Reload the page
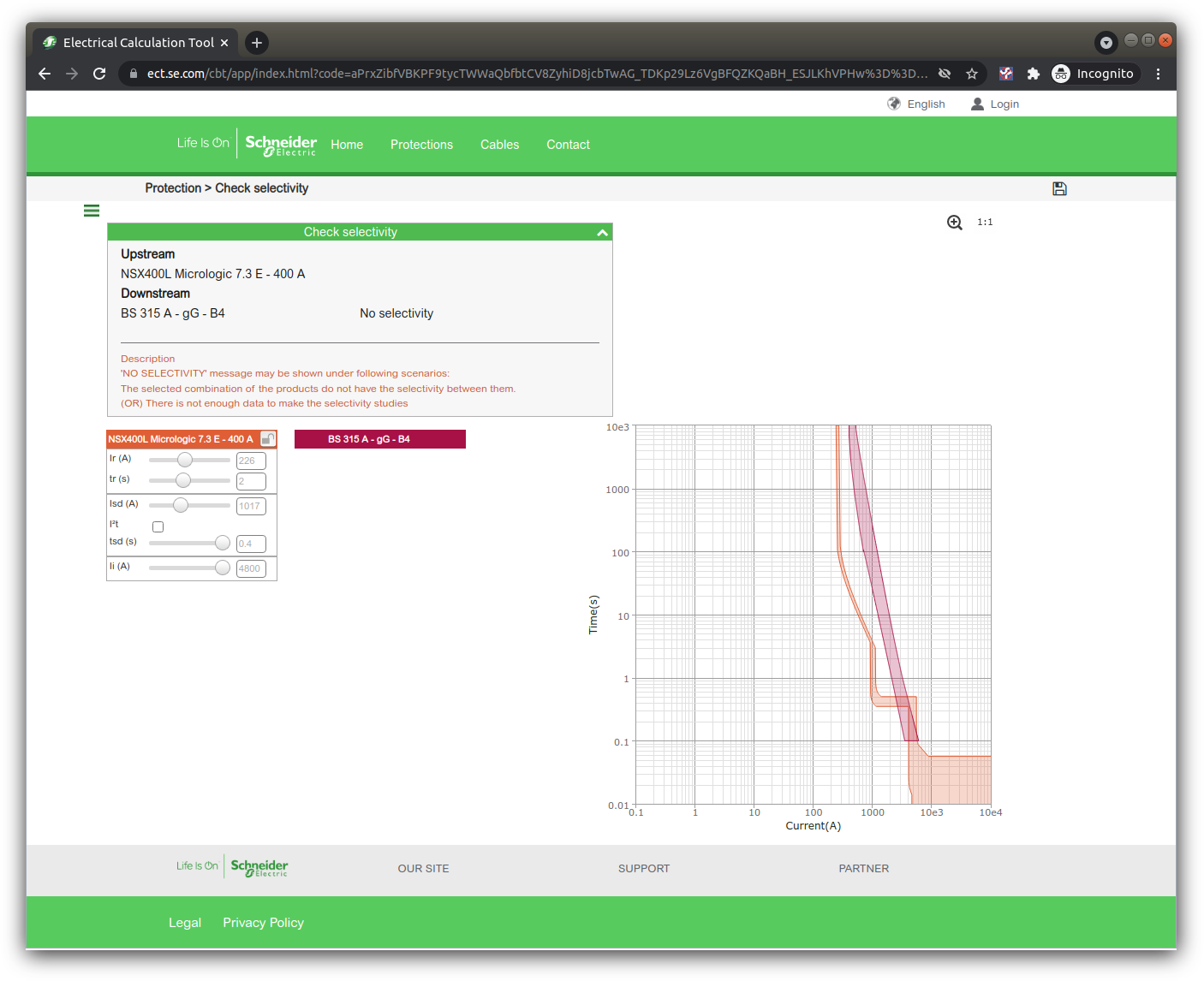This screenshot has height=981, width=1204. [99, 74]
